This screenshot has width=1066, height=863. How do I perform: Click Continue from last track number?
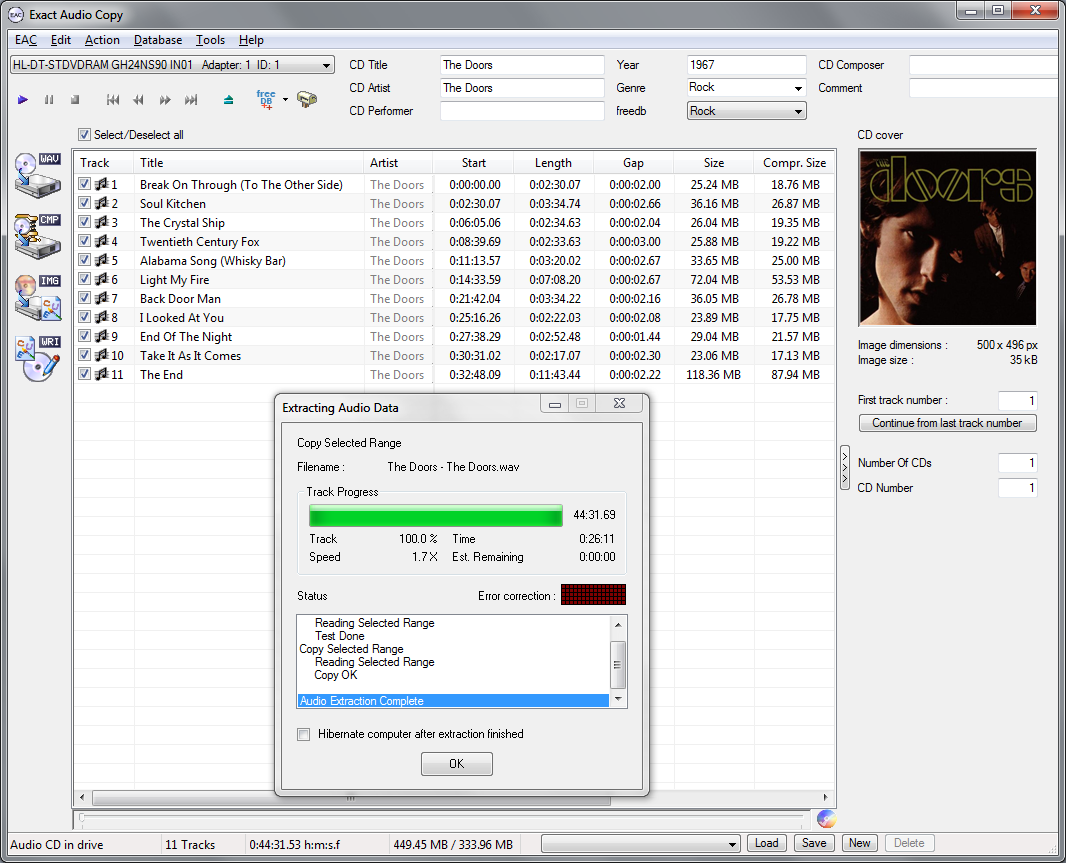click(x=947, y=423)
